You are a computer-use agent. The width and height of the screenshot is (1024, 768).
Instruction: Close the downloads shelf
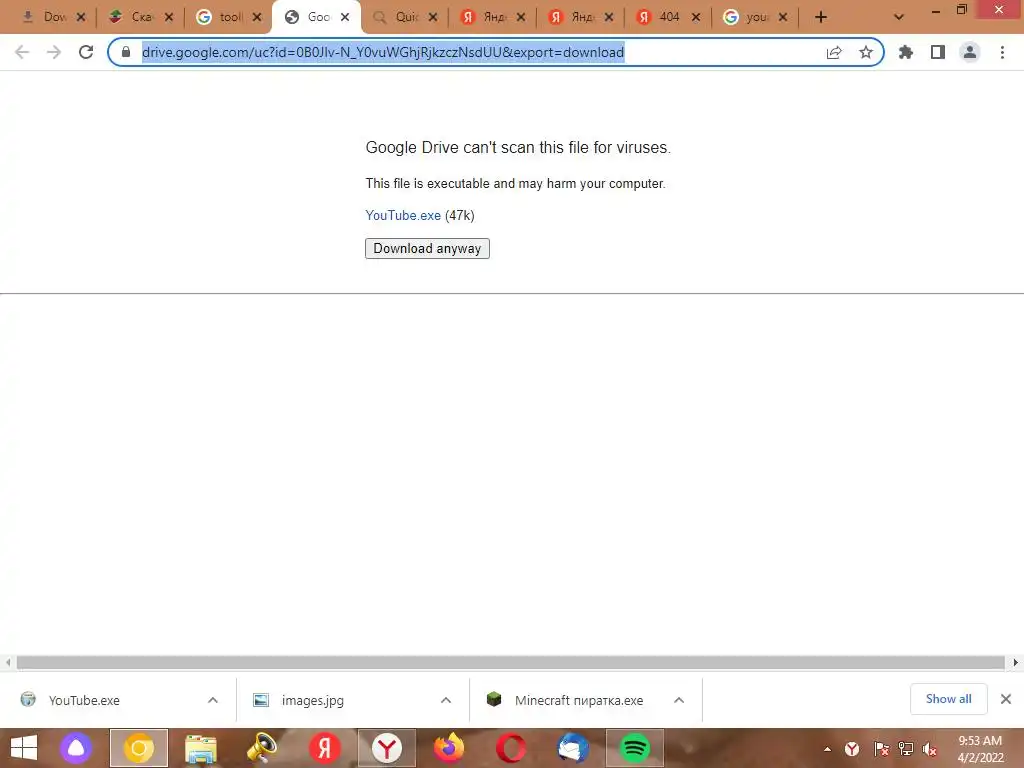(1006, 699)
